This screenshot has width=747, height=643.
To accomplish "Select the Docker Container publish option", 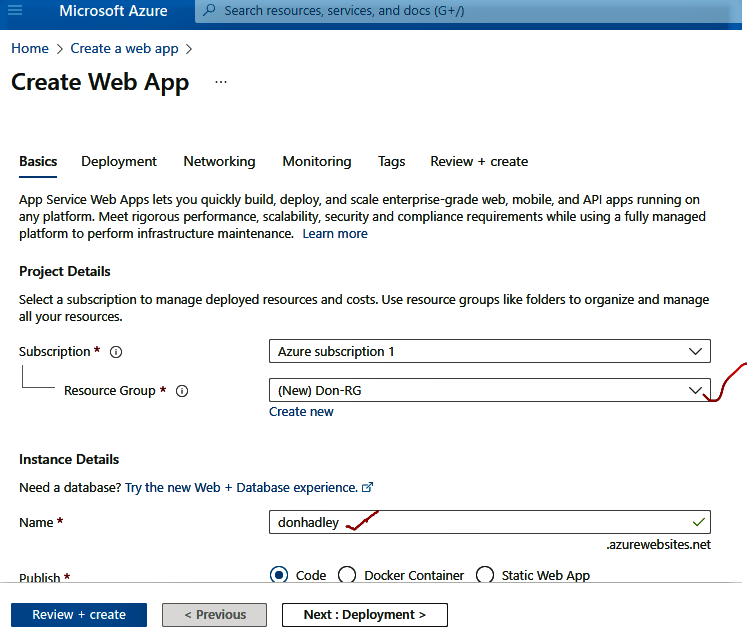I will point(347,575).
